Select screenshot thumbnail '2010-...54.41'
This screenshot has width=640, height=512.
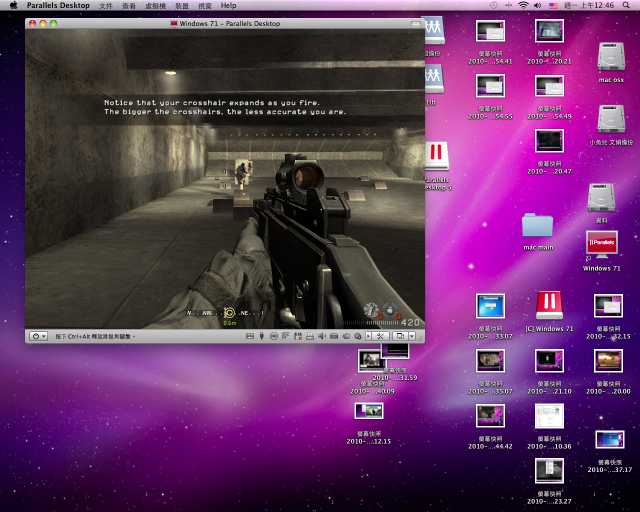tap(490, 31)
